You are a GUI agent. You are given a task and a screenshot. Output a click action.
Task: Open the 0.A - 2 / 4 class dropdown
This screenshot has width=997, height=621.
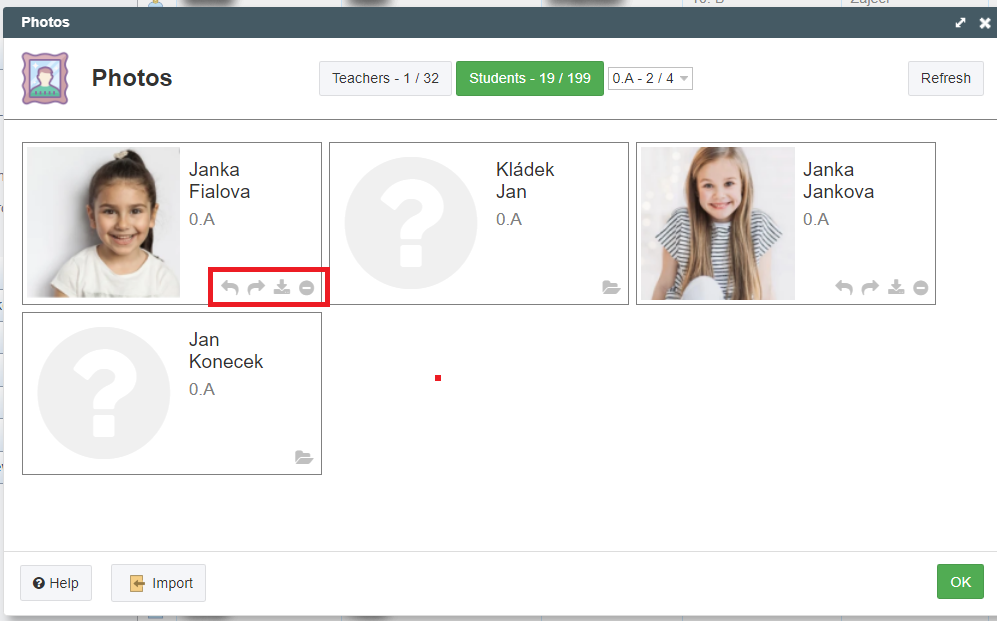coord(650,78)
